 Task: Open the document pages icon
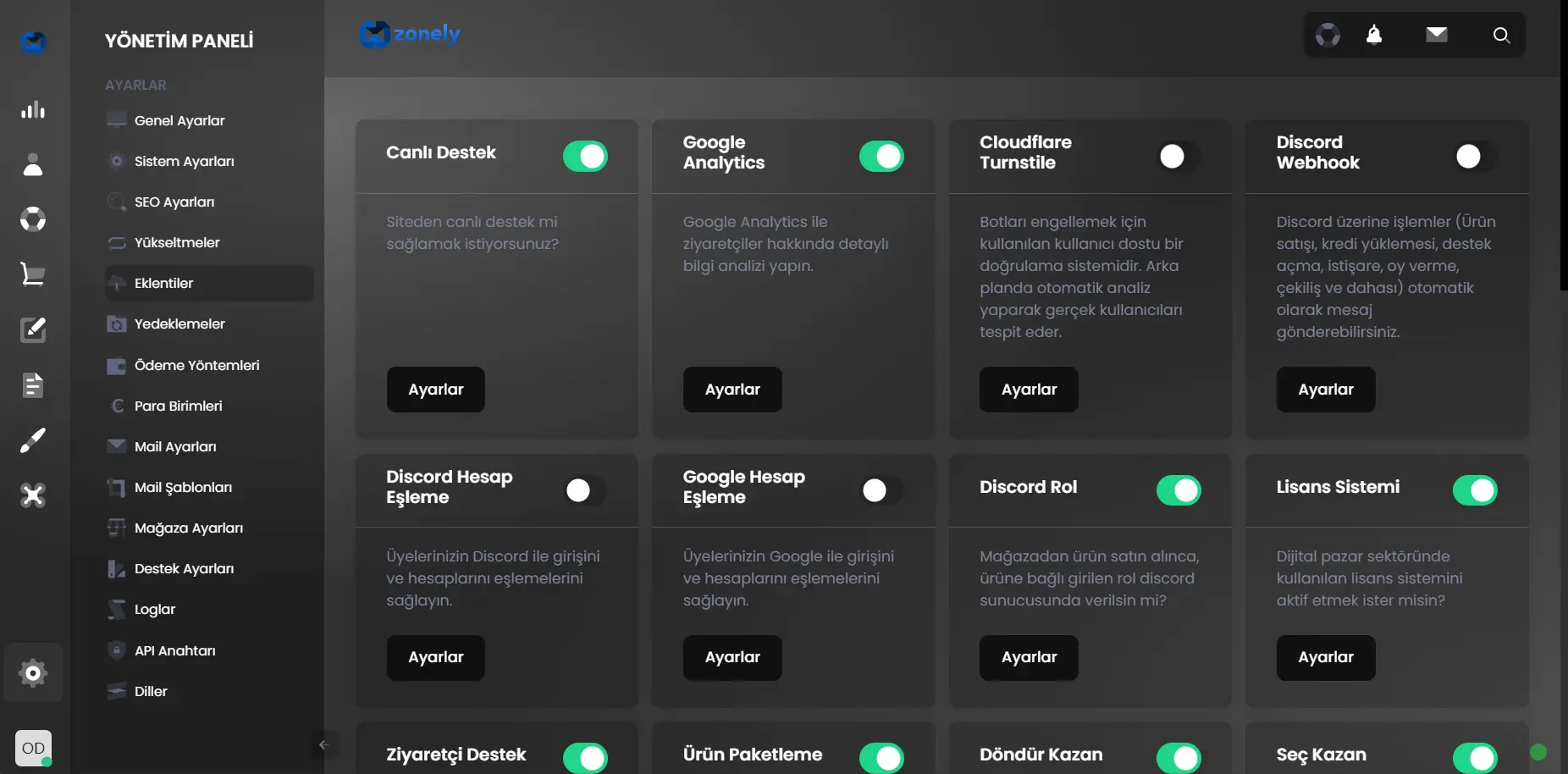click(33, 385)
